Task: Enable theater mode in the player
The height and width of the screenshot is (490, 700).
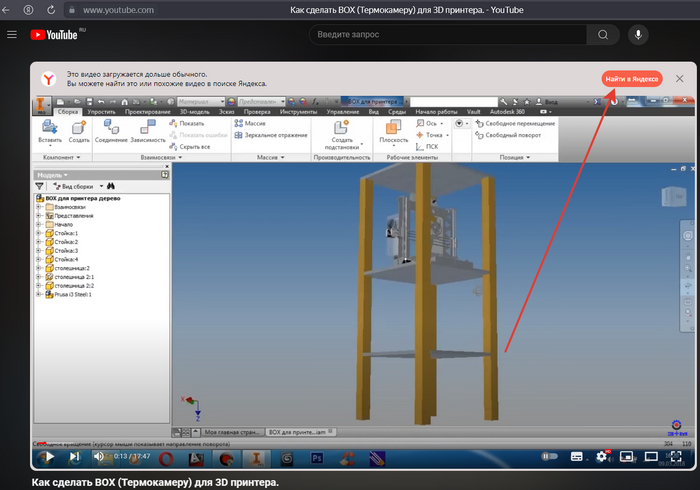Action: [x=651, y=457]
